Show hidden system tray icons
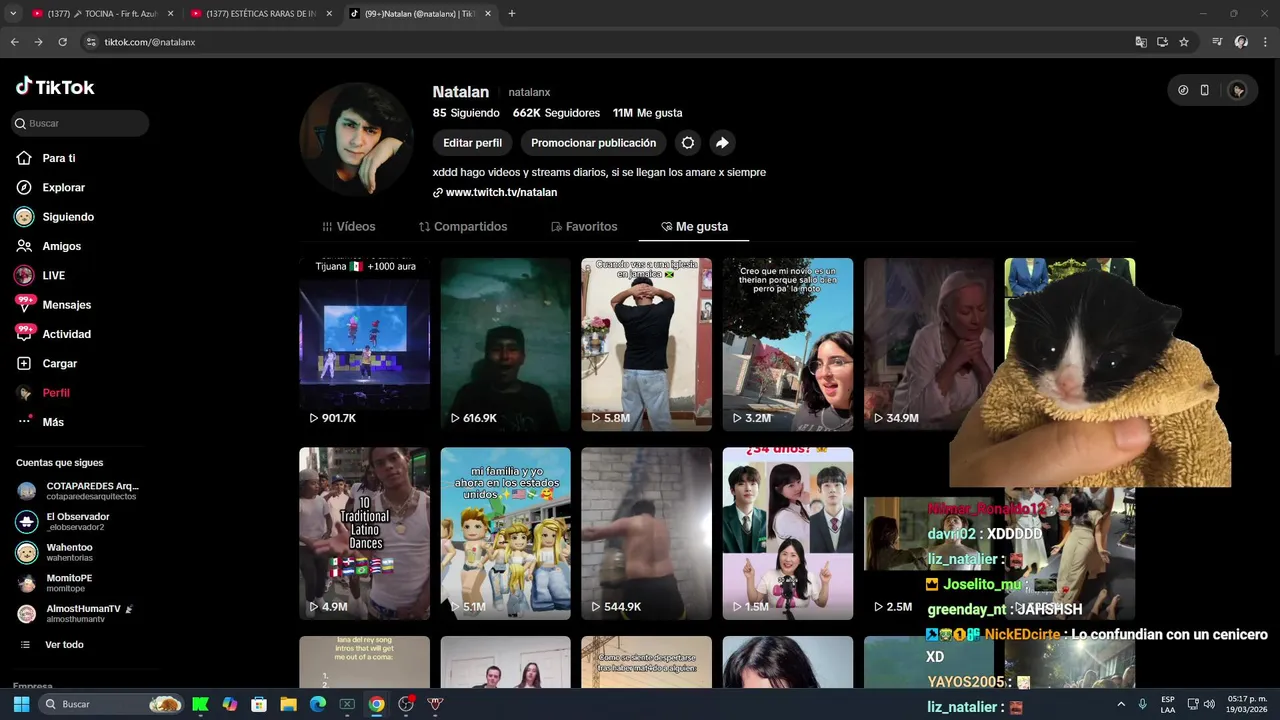This screenshot has height=720, width=1280. point(1121,704)
